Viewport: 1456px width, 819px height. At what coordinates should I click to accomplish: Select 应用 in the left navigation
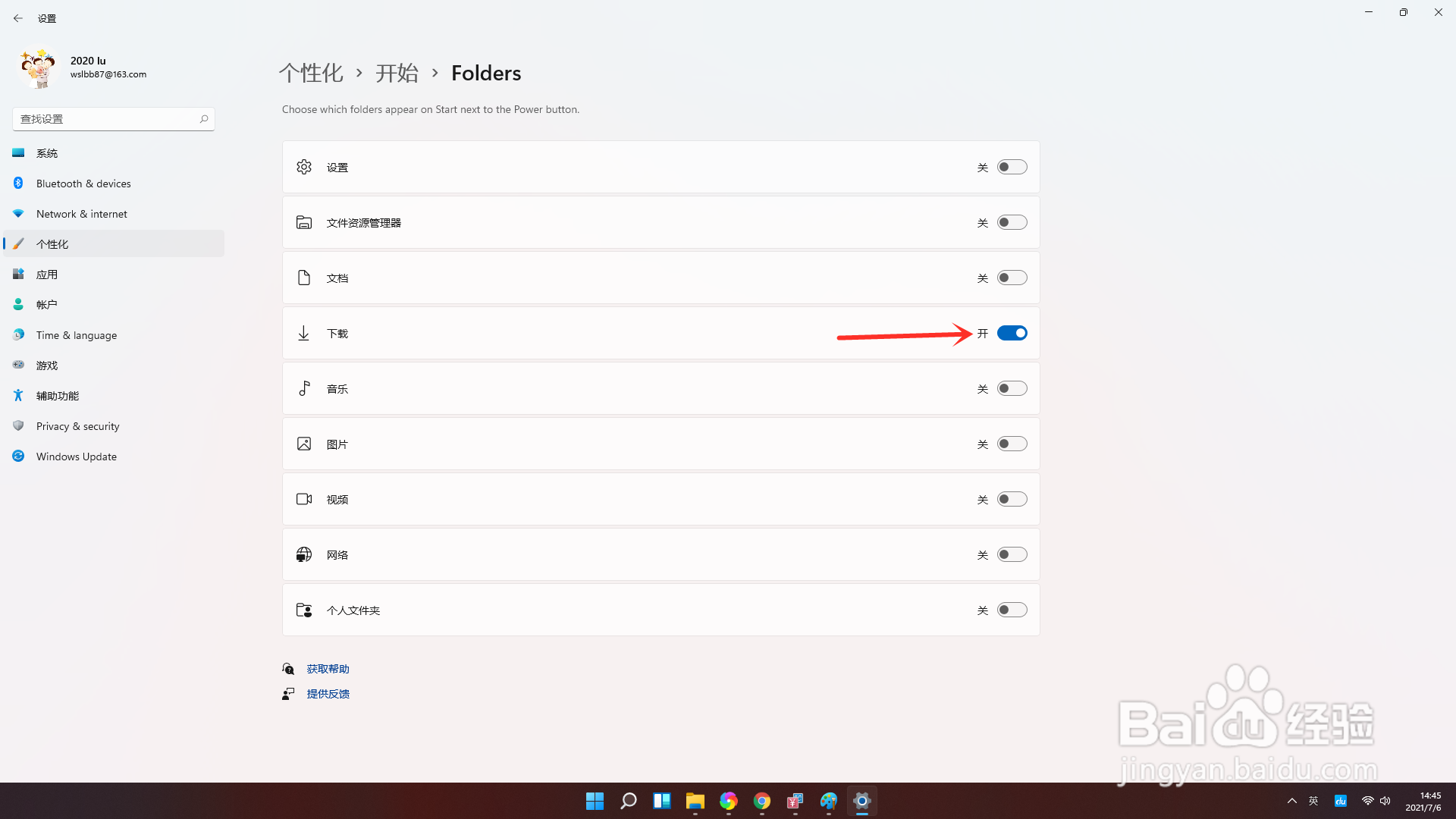46,274
